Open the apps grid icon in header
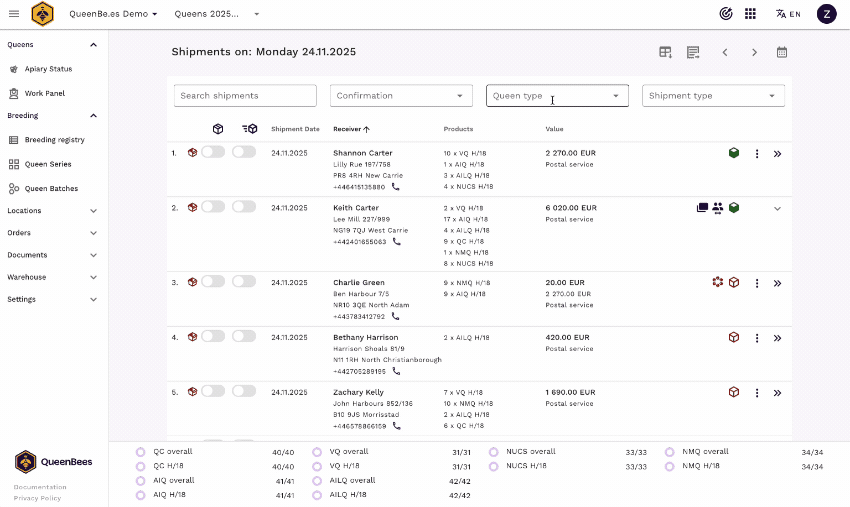This screenshot has width=850, height=507. pyautogui.click(x=751, y=14)
